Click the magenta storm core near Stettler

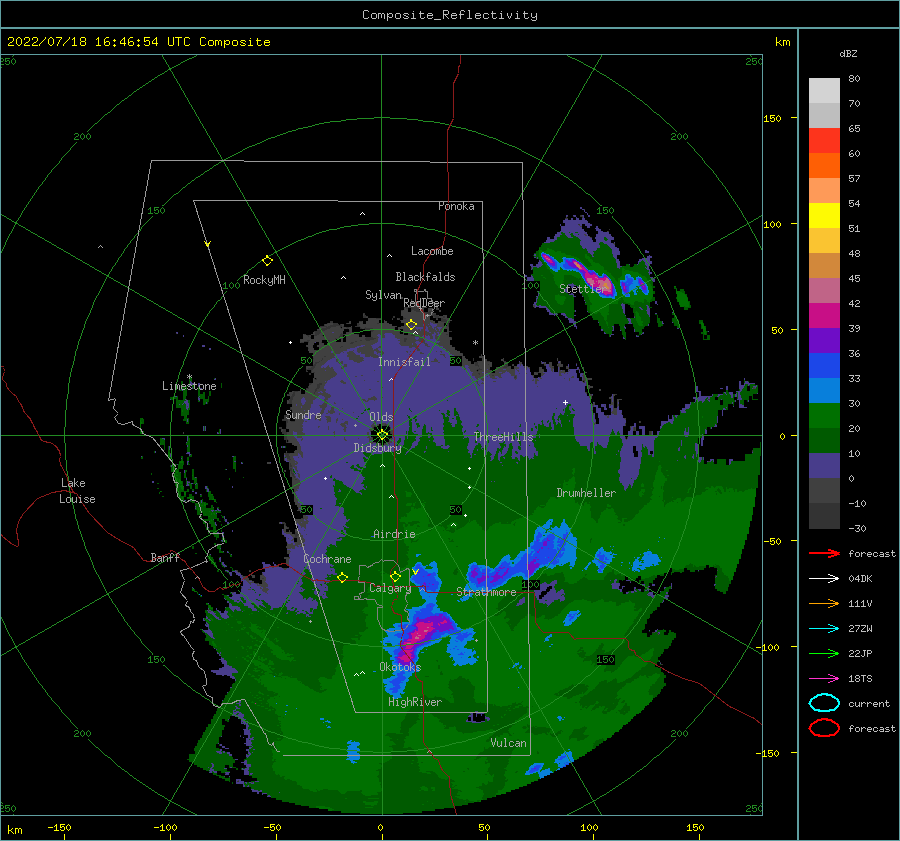(x=600, y=281)
